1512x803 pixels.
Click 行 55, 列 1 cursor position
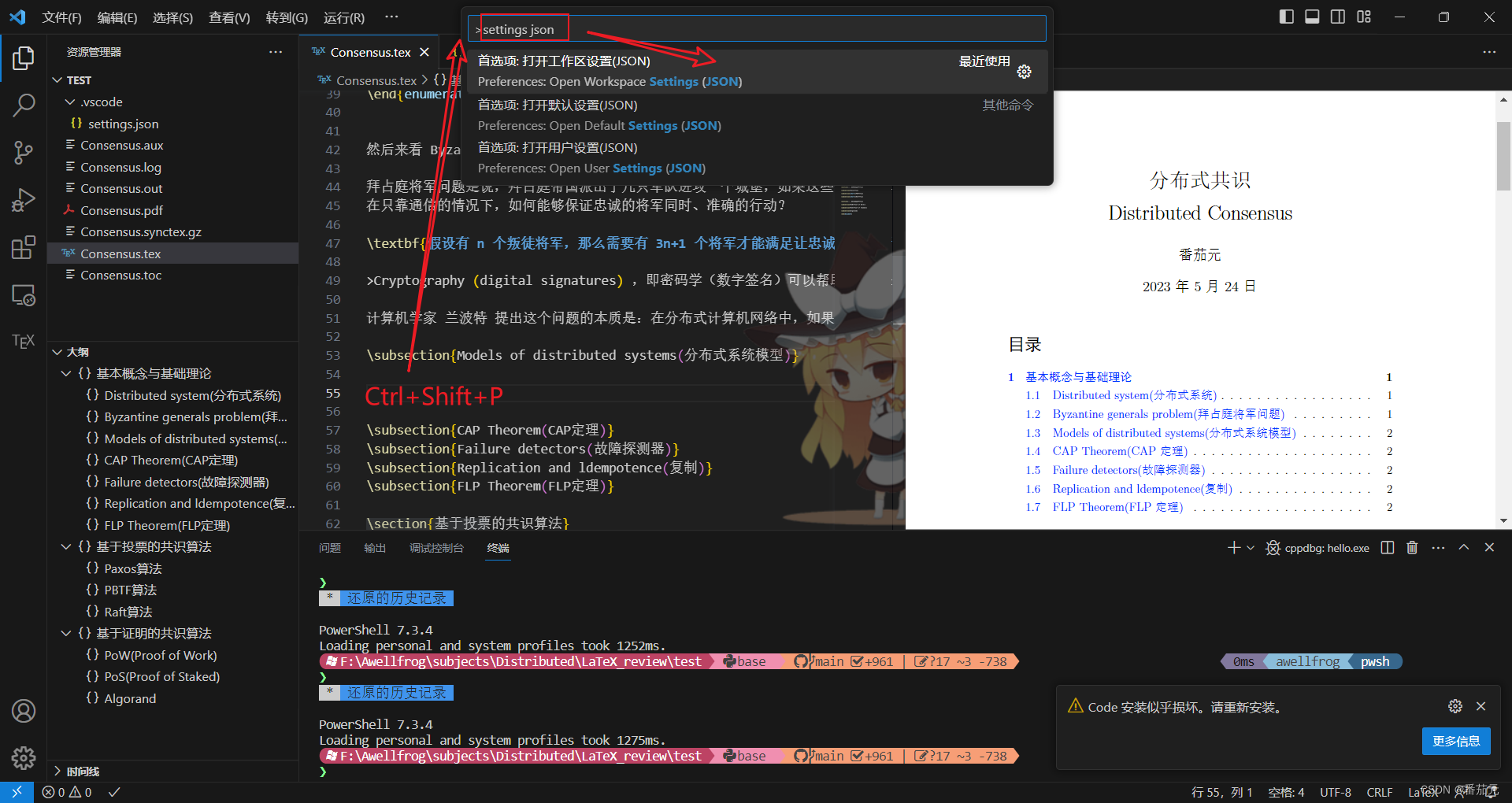click(1222, 793)
